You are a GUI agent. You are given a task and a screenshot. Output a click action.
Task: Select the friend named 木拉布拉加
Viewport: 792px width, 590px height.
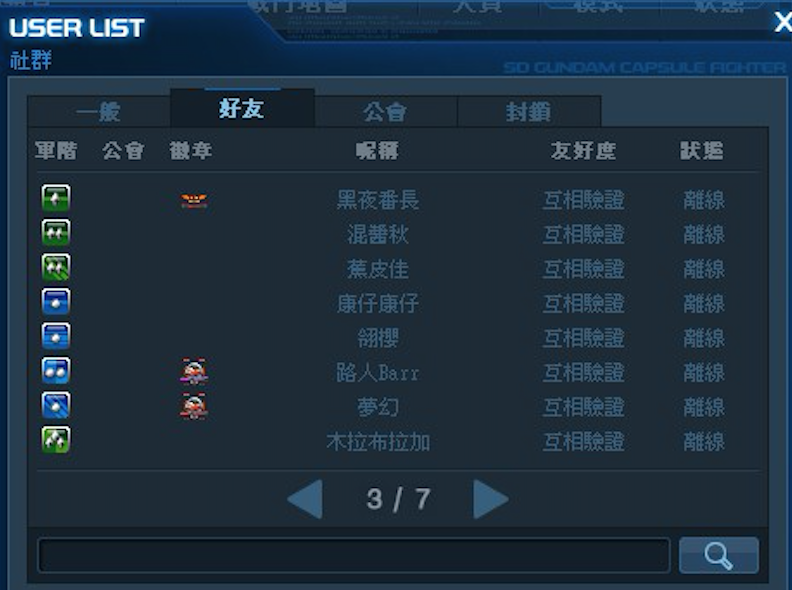(x=378, y=442)
